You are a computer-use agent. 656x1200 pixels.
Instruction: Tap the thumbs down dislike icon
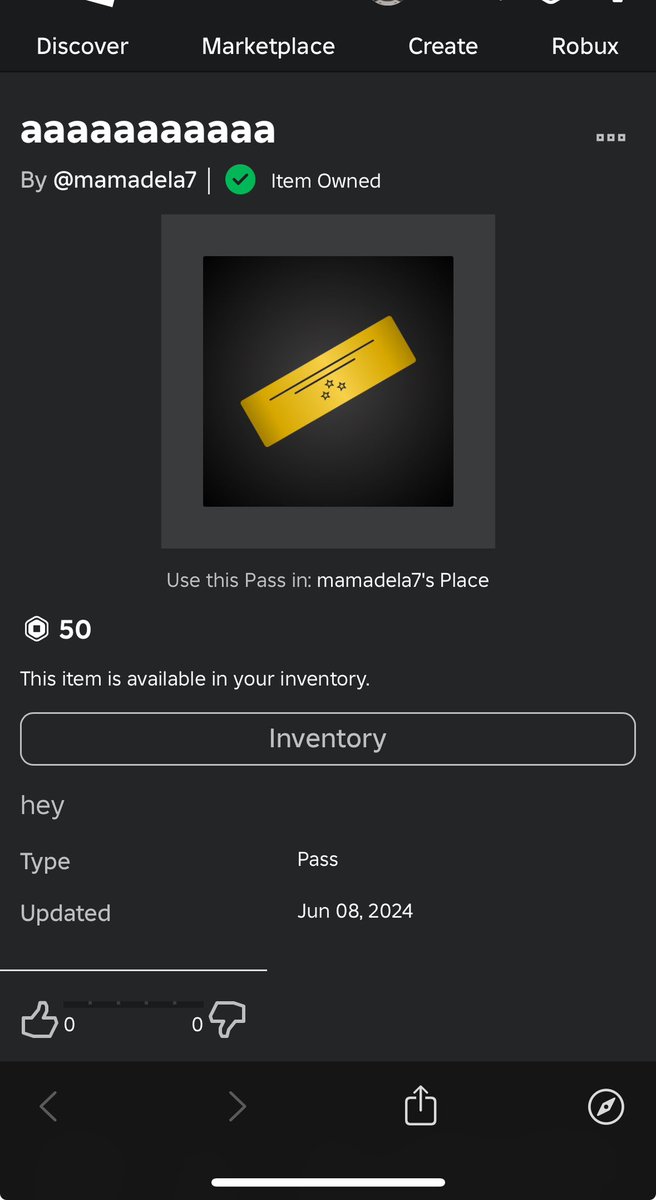pyautogui.click(x=228, y=1021)
